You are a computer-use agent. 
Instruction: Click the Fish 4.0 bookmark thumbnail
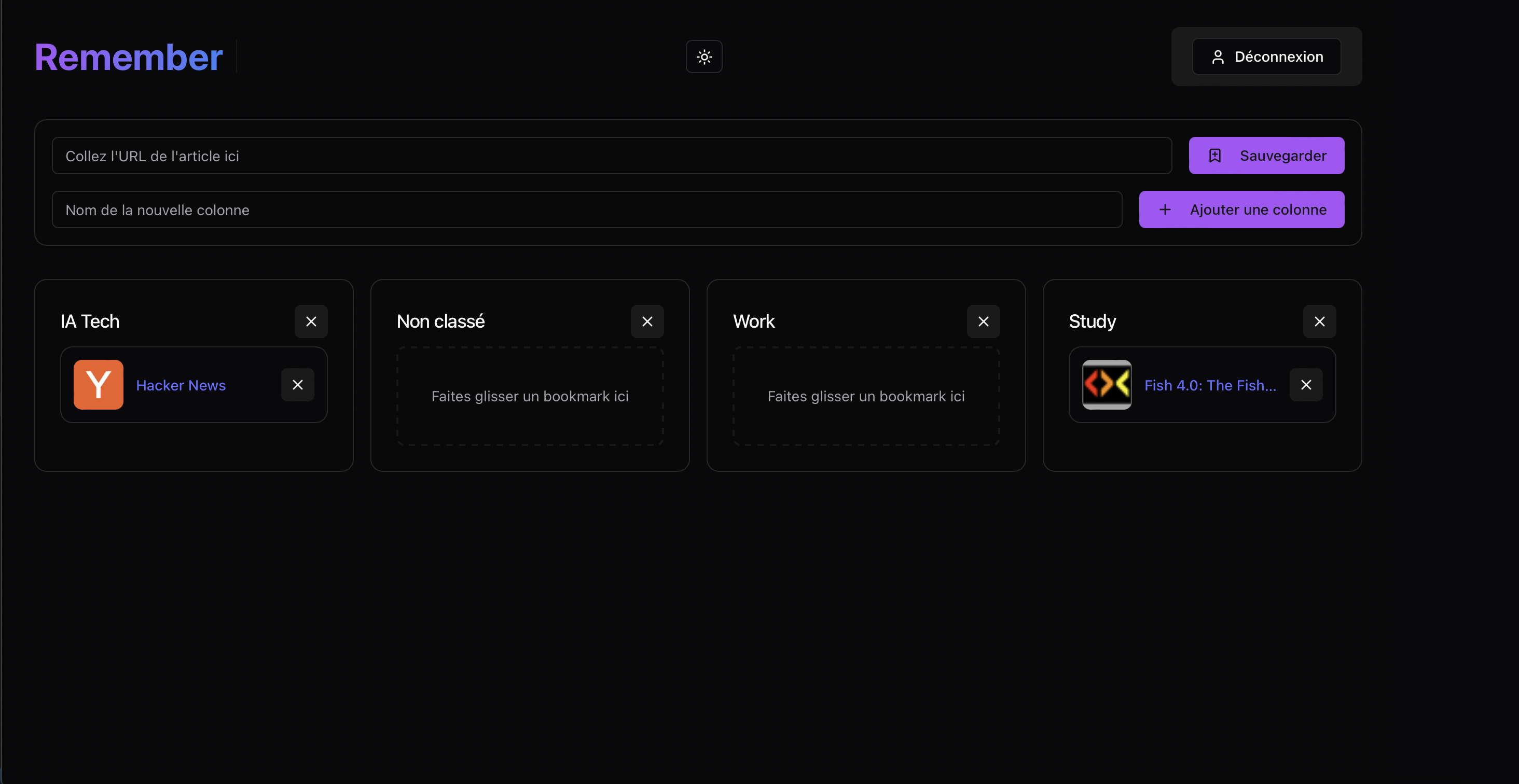pos(1107,385)
